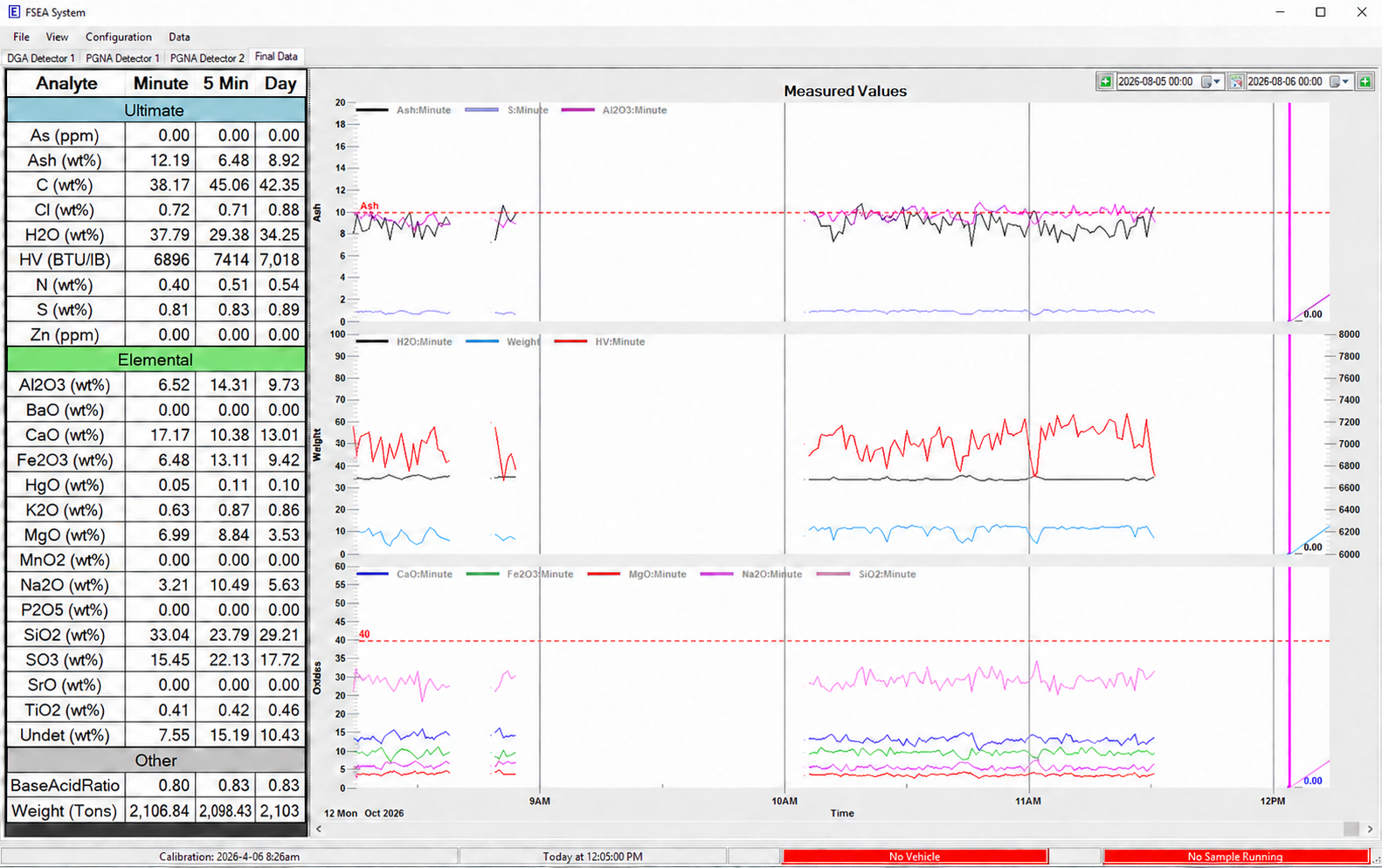The height and width of the screenshot is (868, 1382).
Task: Switch to the PGNA Detector 2 tab
Action: [207, 58]
